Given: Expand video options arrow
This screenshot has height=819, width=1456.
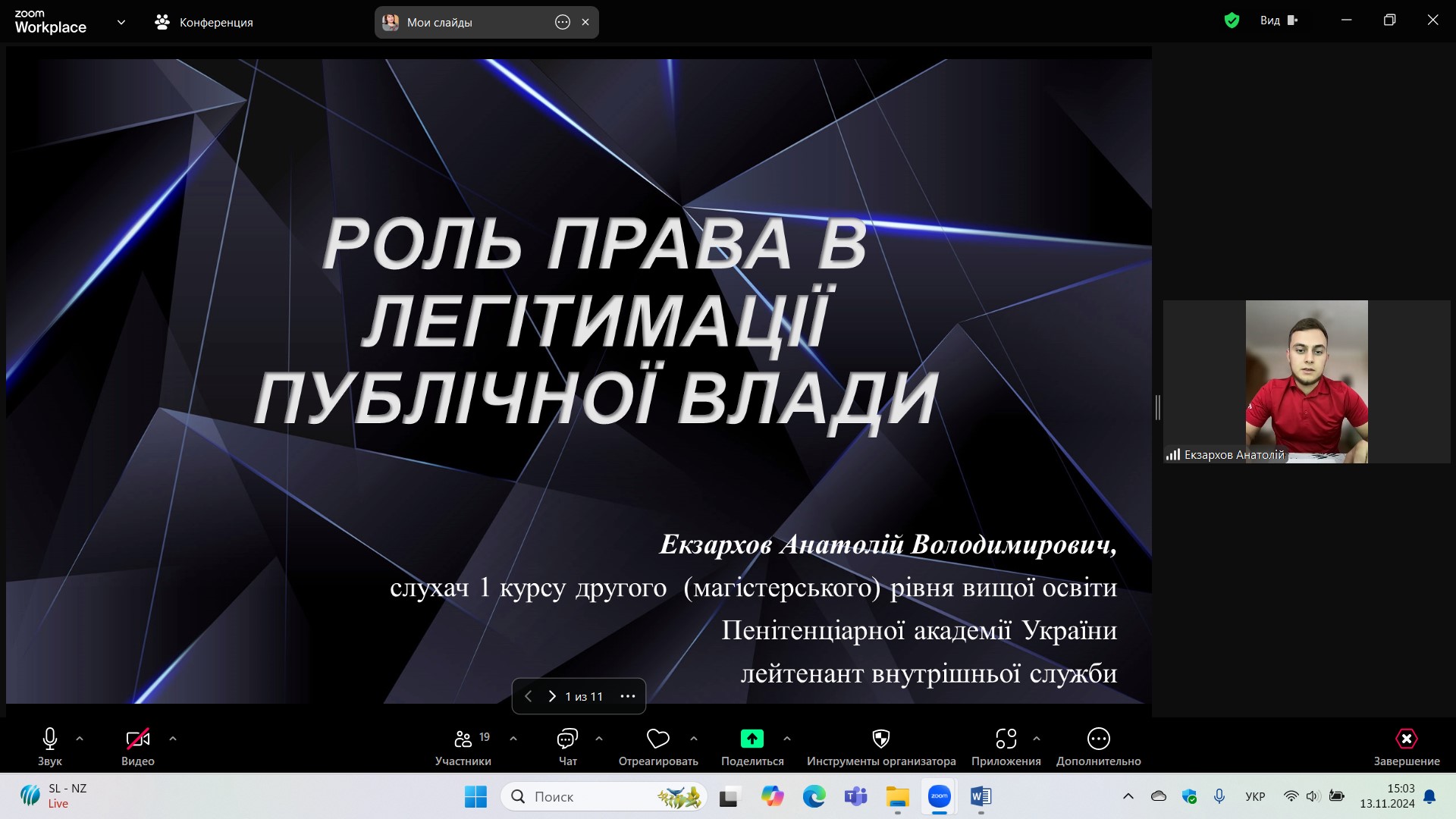Looking at the screenshot, I should 173,738.
